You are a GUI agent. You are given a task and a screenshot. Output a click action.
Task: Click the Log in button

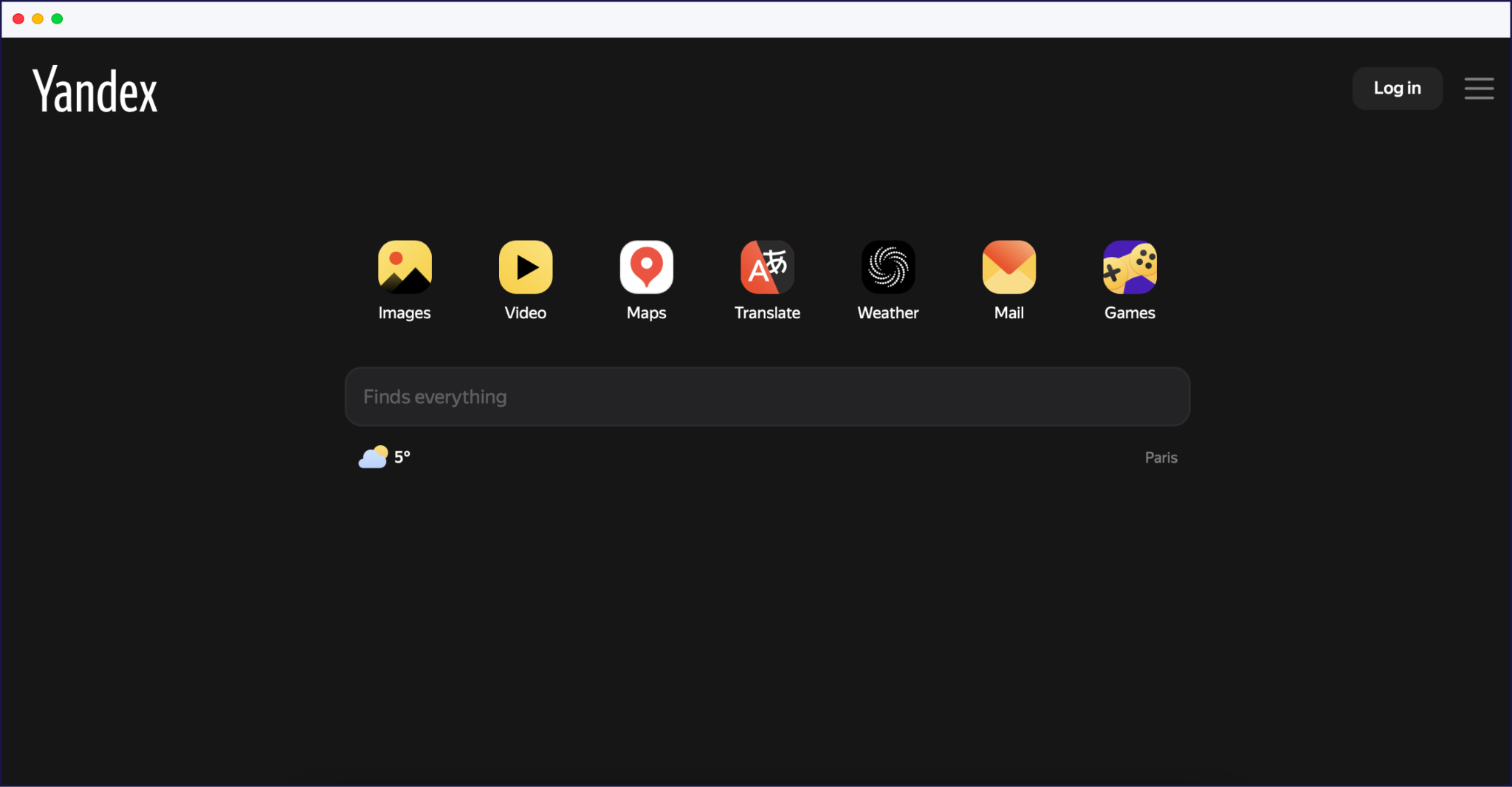click(1397, 88)
